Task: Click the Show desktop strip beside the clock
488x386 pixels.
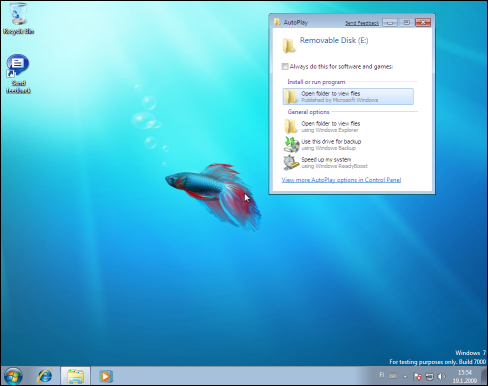Action: pos(484,376)
